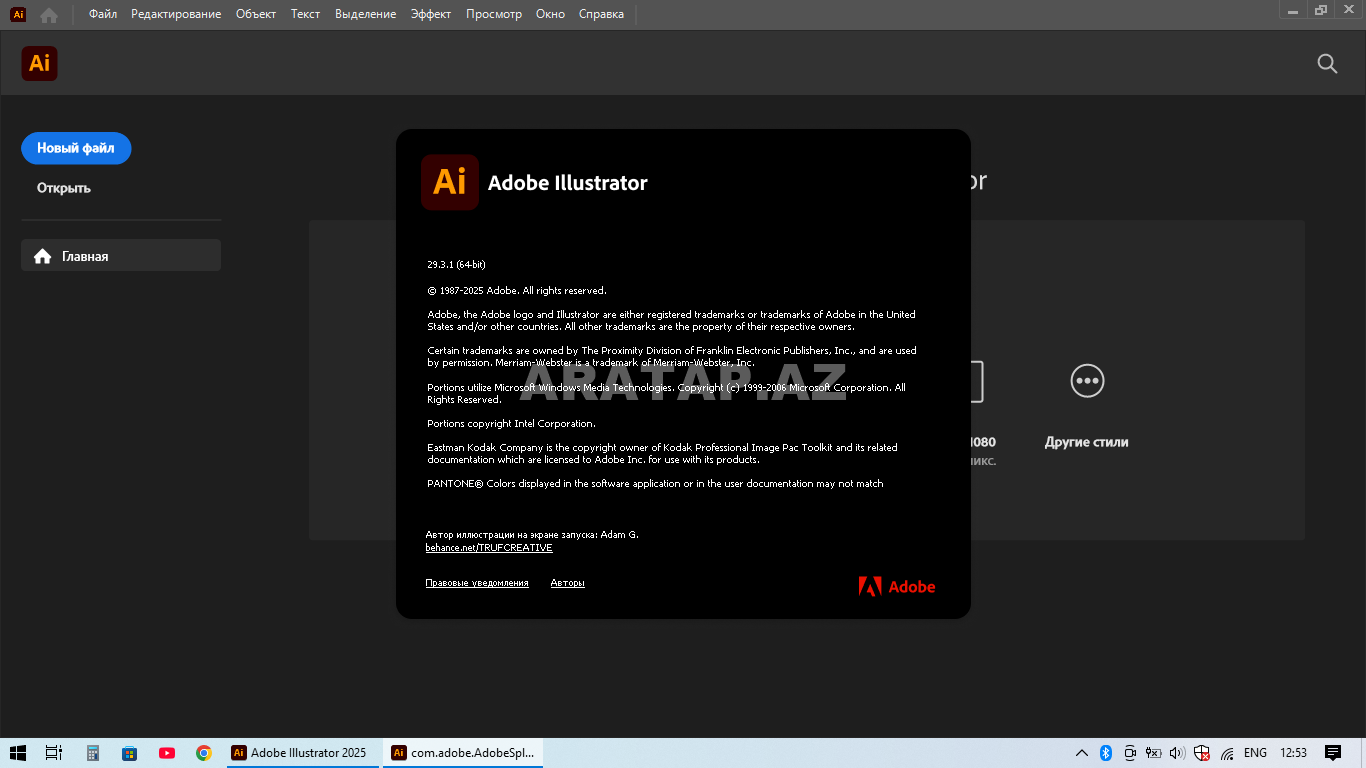1366x768 pixels.
Task: Open the Выделение menu
Action: coord(366,14)
